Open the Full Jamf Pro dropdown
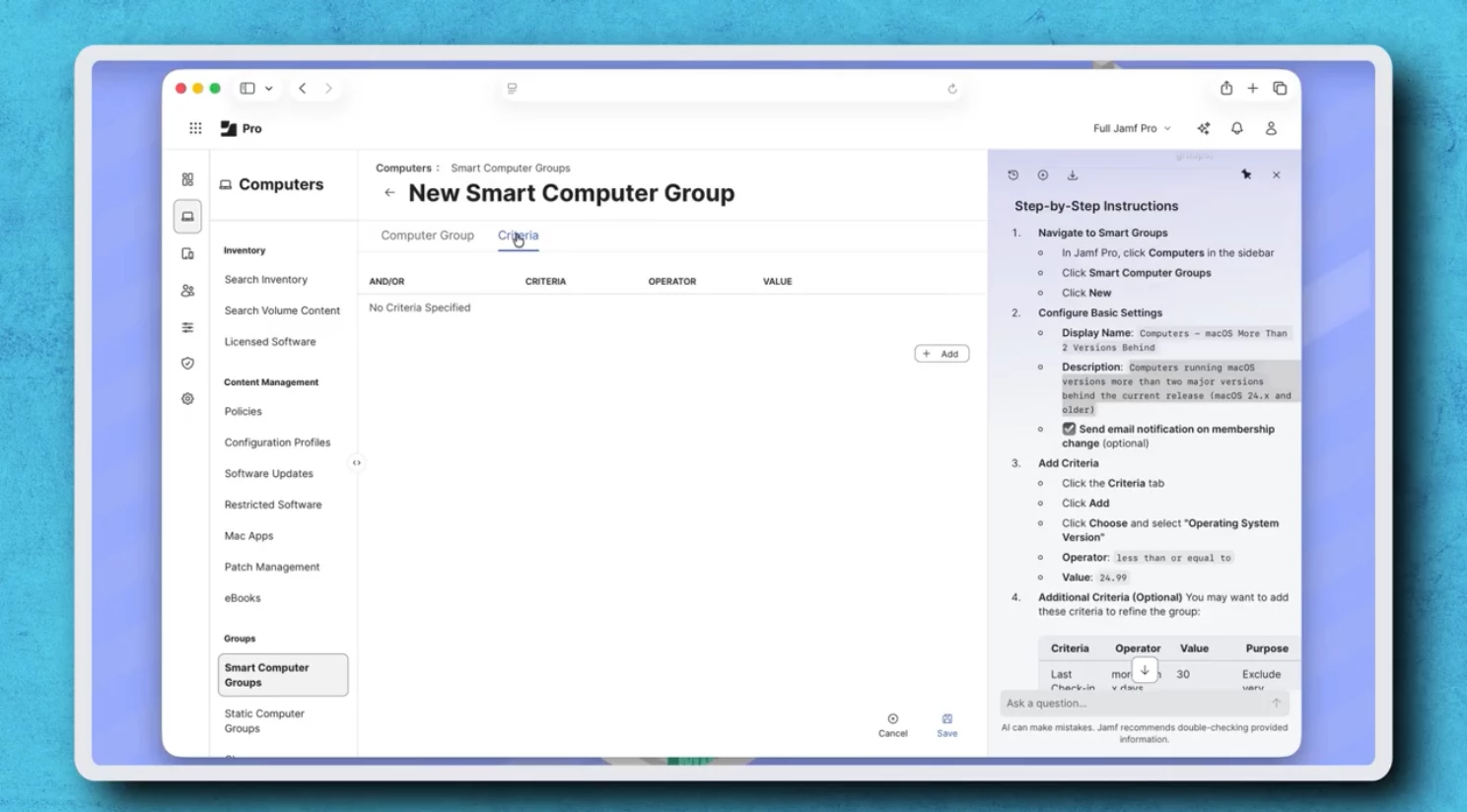1467x812 pixels. [1132, 128]
